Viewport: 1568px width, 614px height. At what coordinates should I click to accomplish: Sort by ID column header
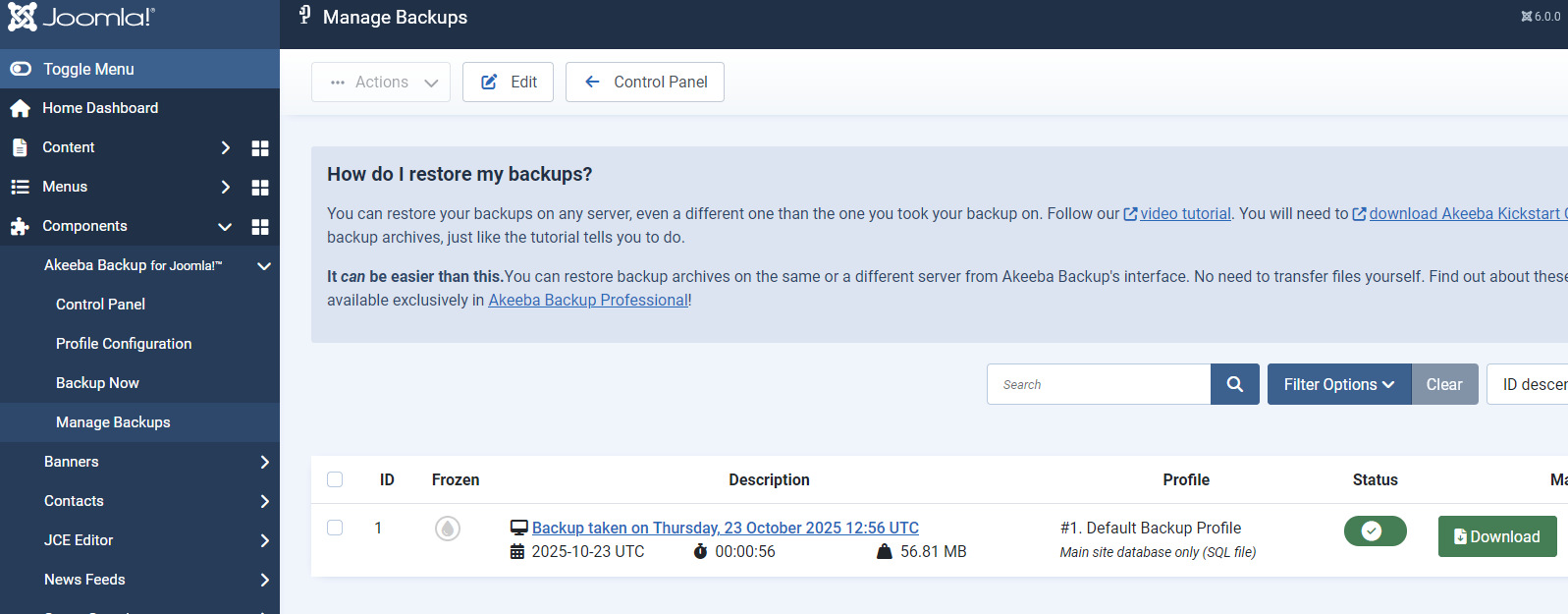(x=387, y=479)
